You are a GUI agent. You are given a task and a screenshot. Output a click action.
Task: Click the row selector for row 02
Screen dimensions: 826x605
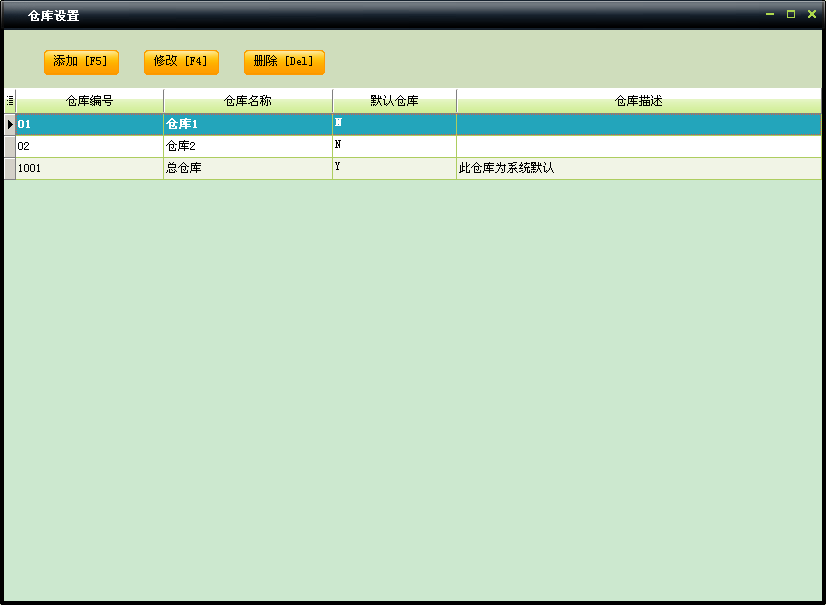tap(10, 147)
